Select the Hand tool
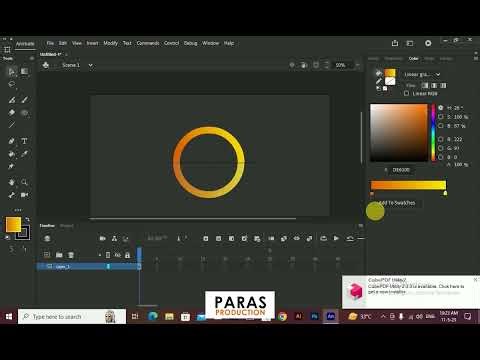 tap(12, 182)
